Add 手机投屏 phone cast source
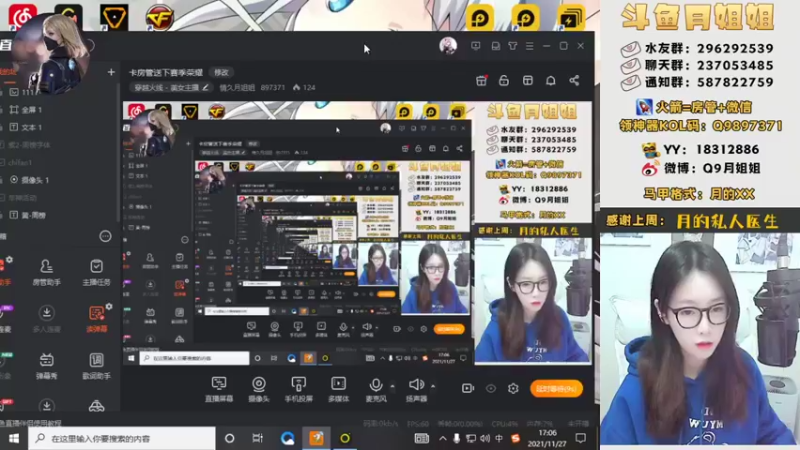The width and height of the screenshot is (800, 450). tap(298, 389)
